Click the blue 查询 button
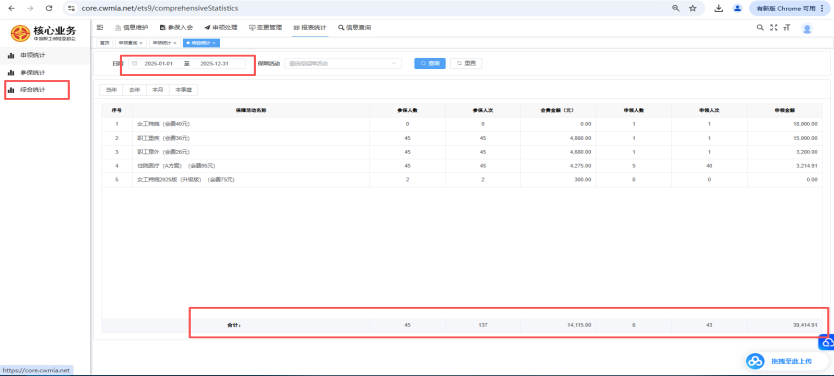This screenshot has height=376, width=834. click(430, 63)
